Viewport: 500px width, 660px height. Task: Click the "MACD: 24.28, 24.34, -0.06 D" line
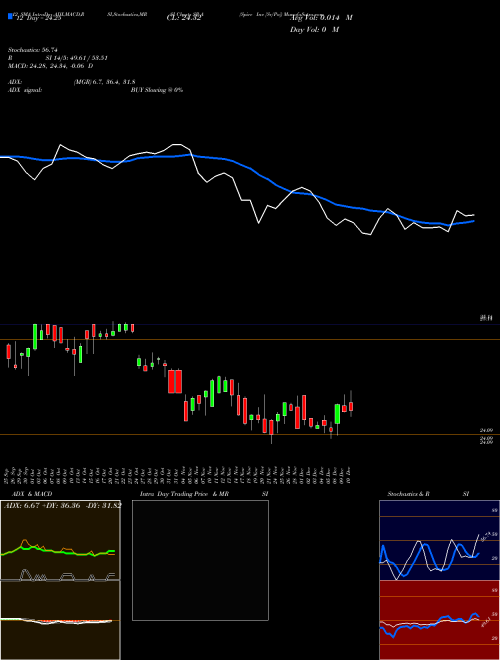click(x=51, y=66)
